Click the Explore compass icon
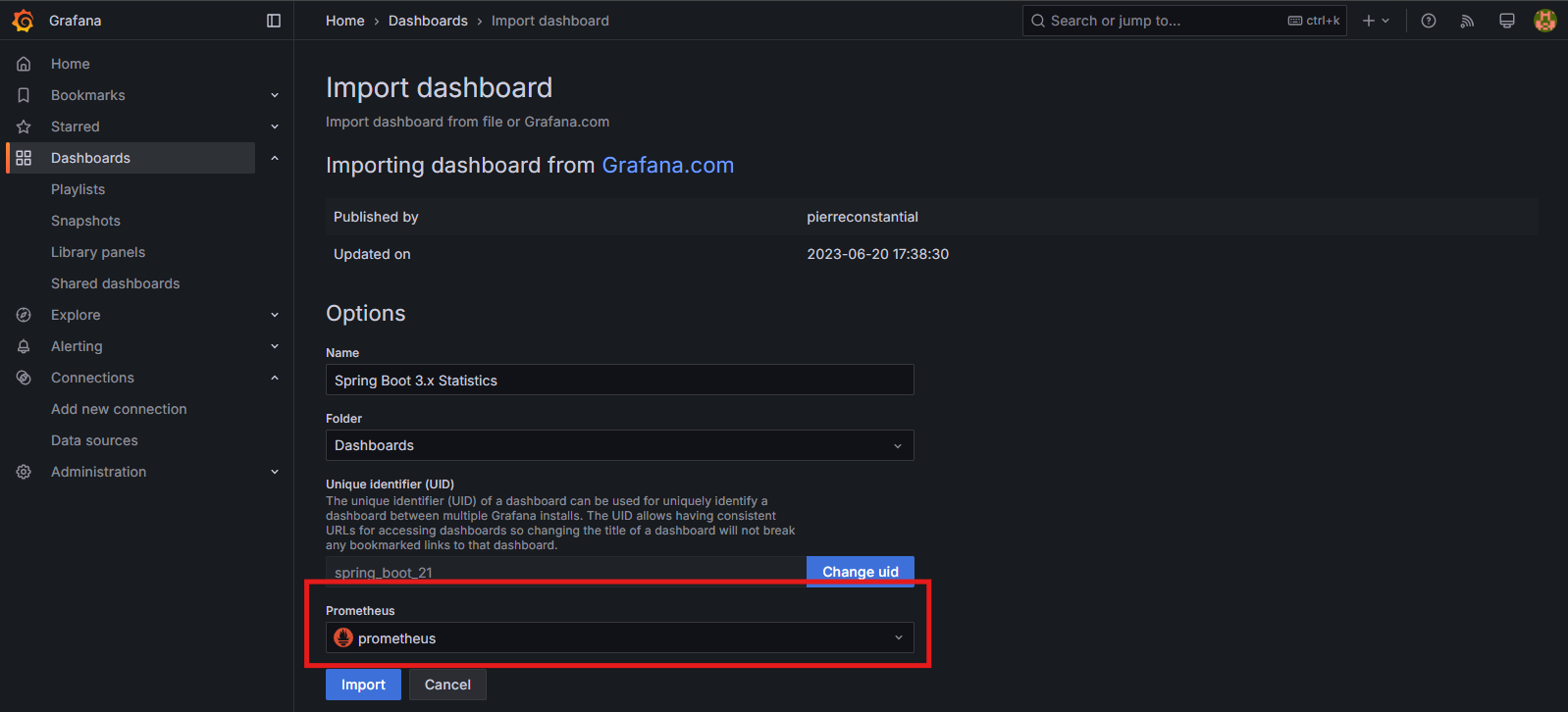The image size is (1568, 712). pyautogui.click(x=24, y=315)
